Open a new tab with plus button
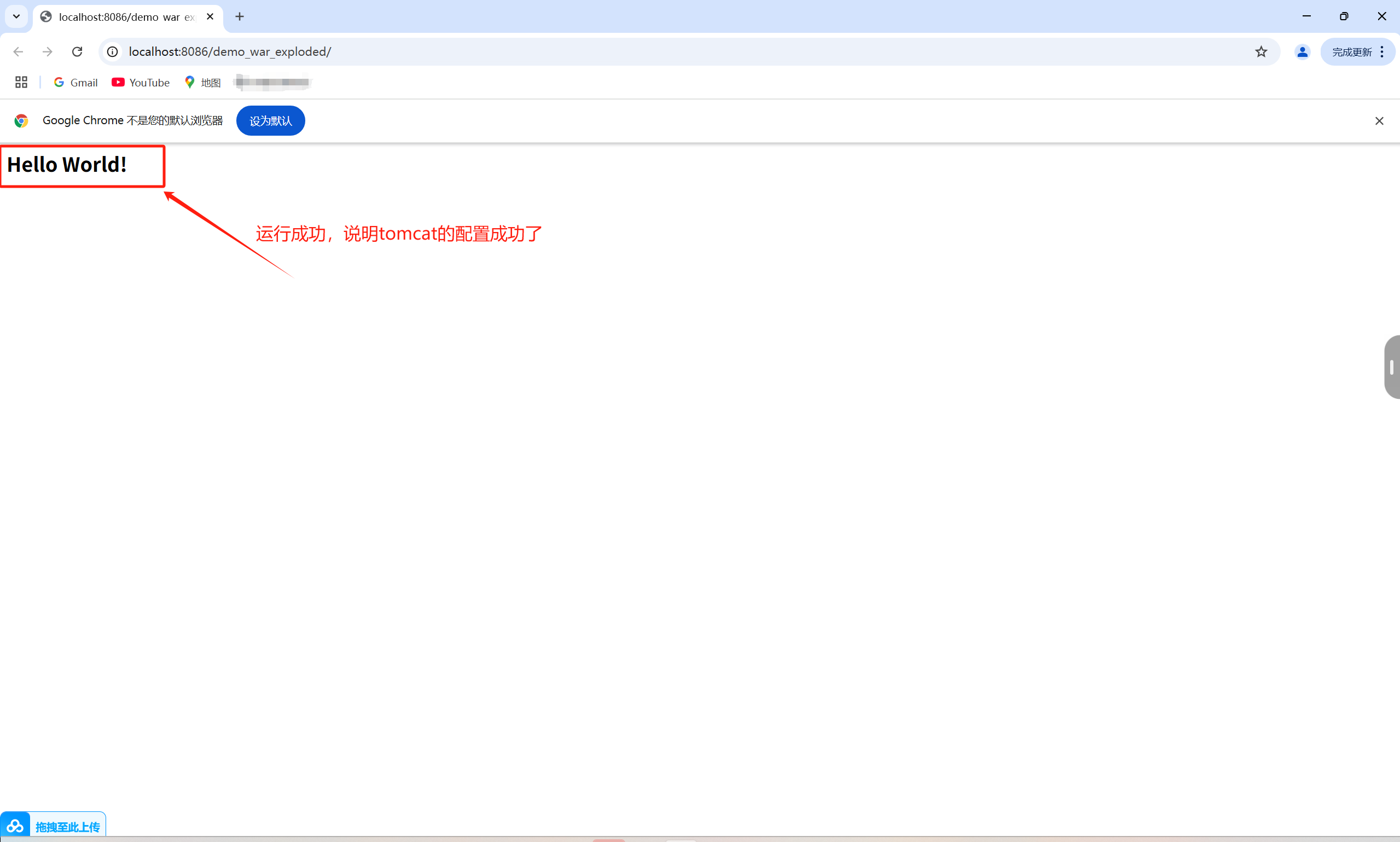Viewport: 1400px width, 842px height. point(240,16)
